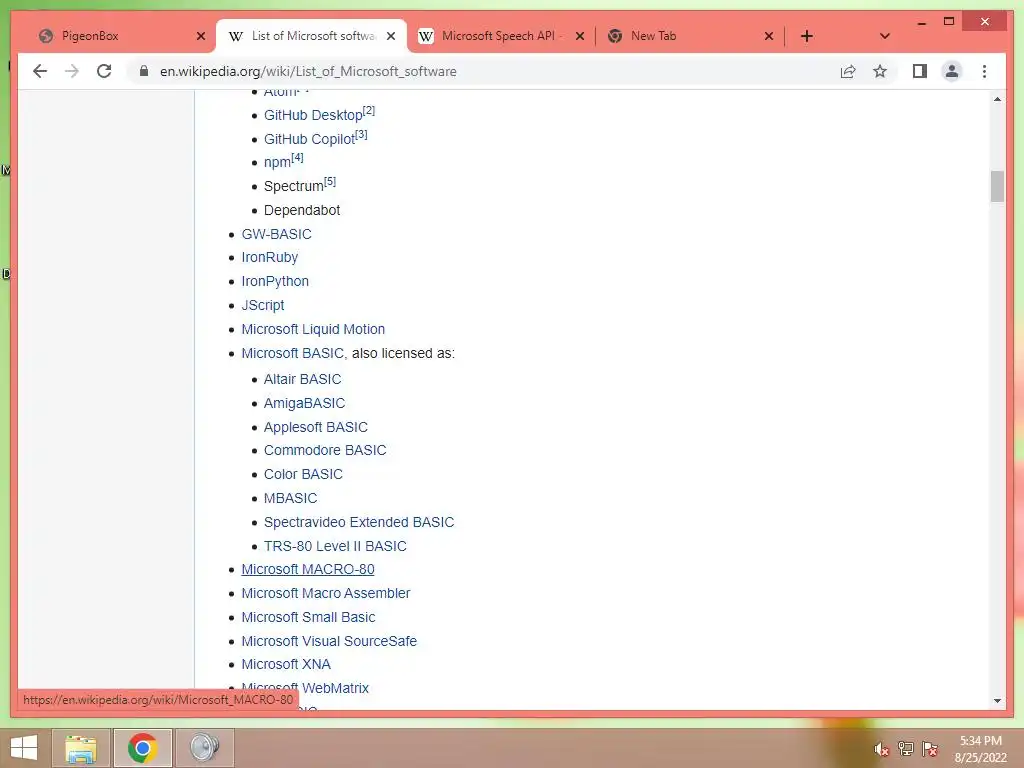Open the MBASIC article
The width and height of the screenshot is (1024, 768).
pos(291,498)
